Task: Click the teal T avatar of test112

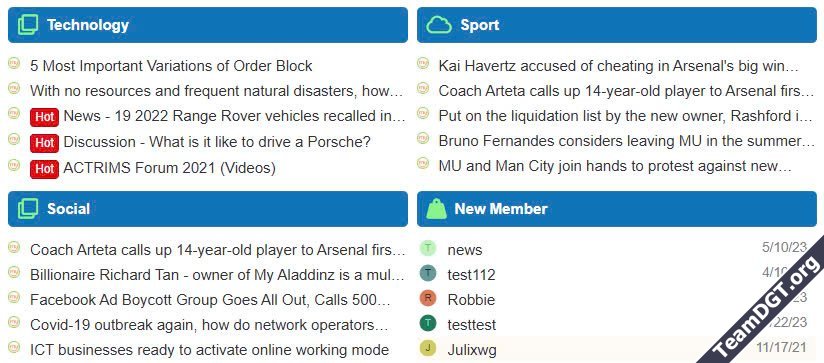Action: (428, 273)
